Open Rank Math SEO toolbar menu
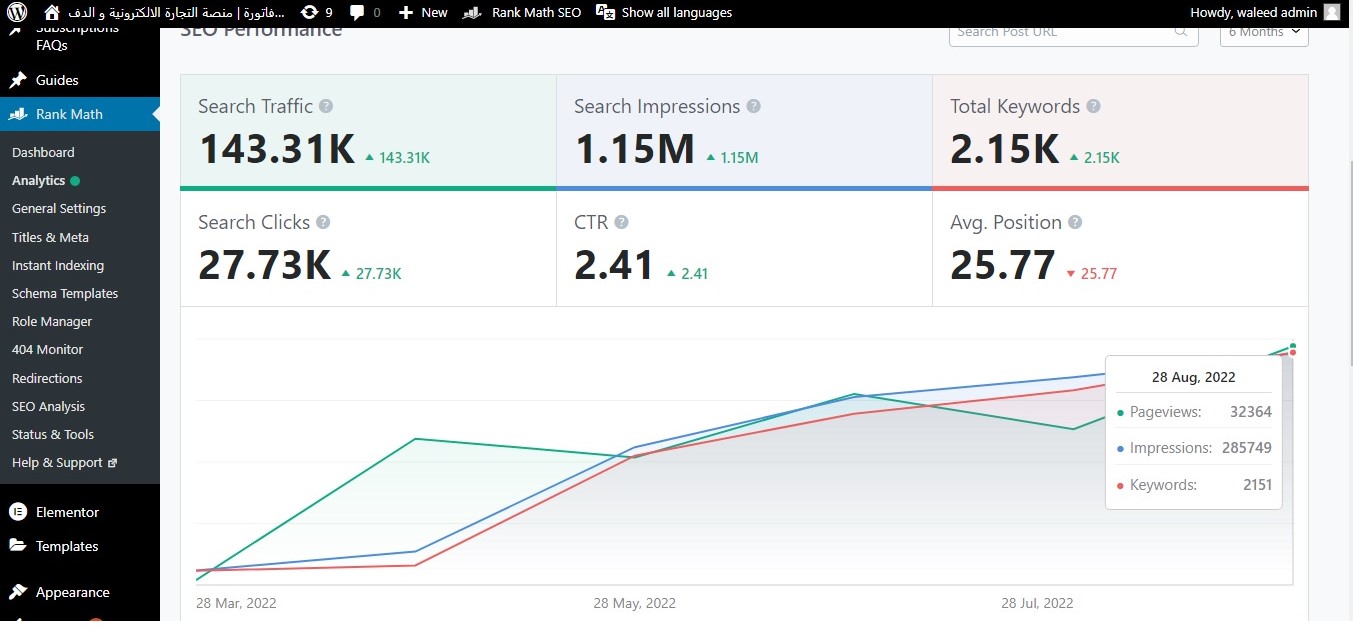Image resolution: width=1353 pixels, height=644 pixels. [x=522, y=13]
